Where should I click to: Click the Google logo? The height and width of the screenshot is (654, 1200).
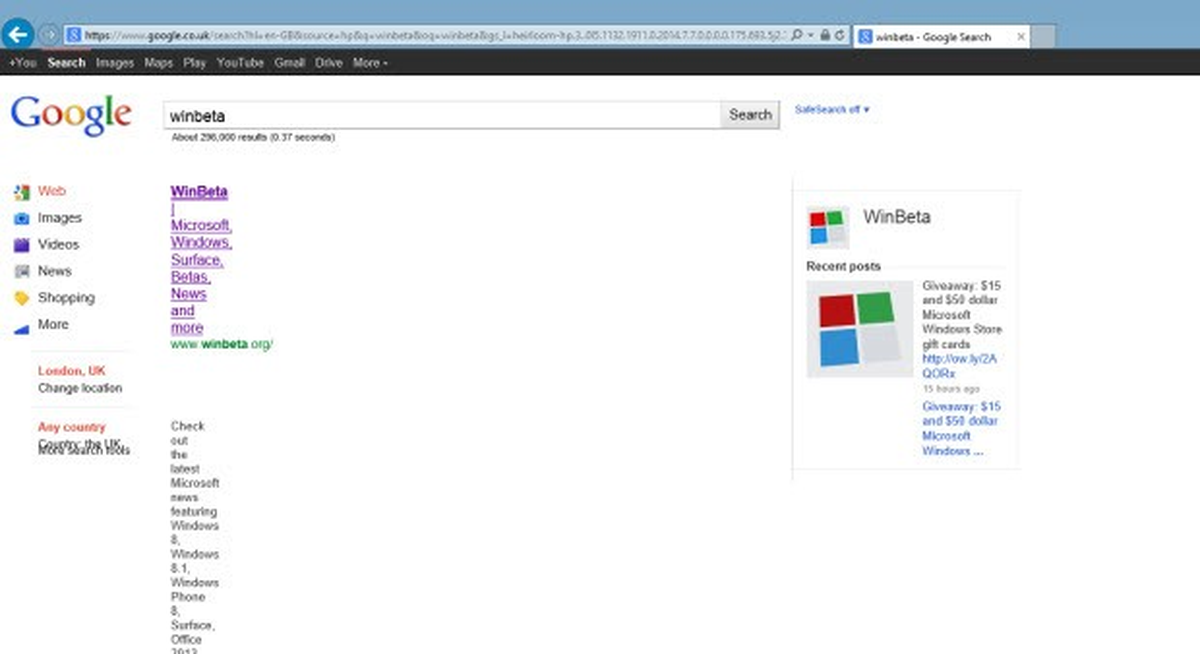[71, 115]
